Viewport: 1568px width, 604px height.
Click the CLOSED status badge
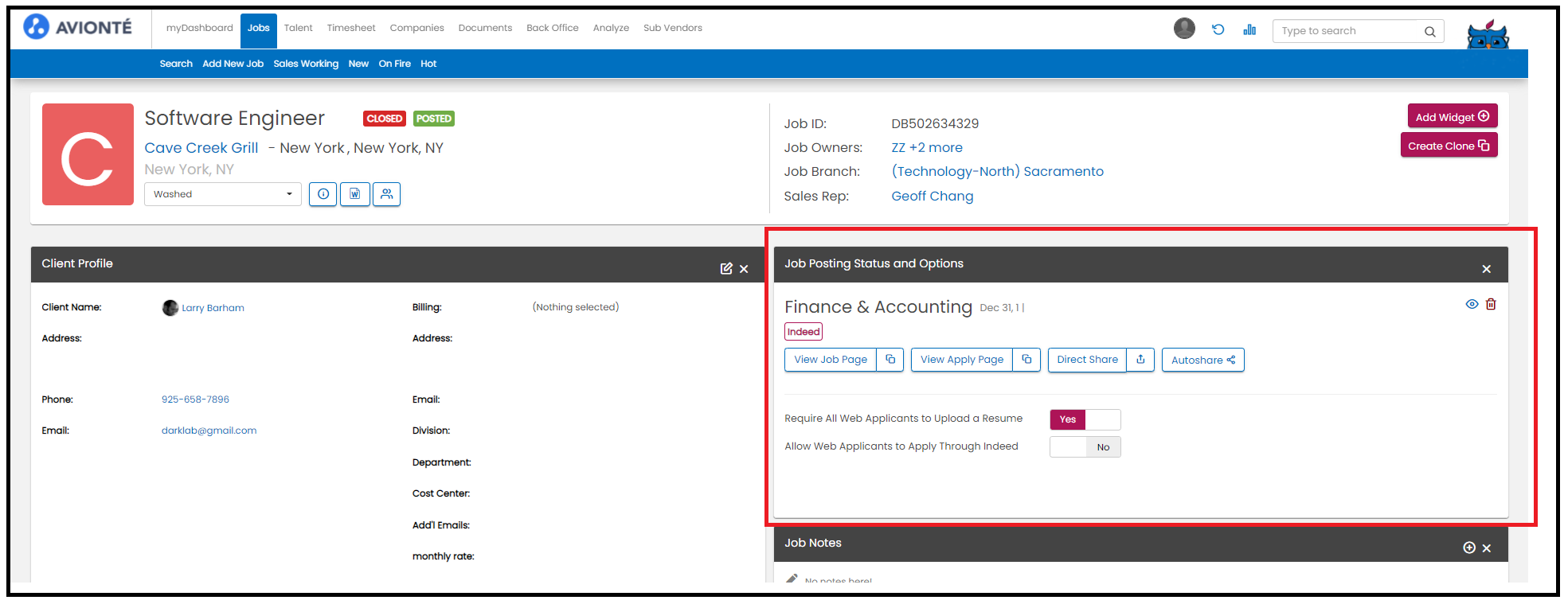pyautogui.click(x=385, y=119)
